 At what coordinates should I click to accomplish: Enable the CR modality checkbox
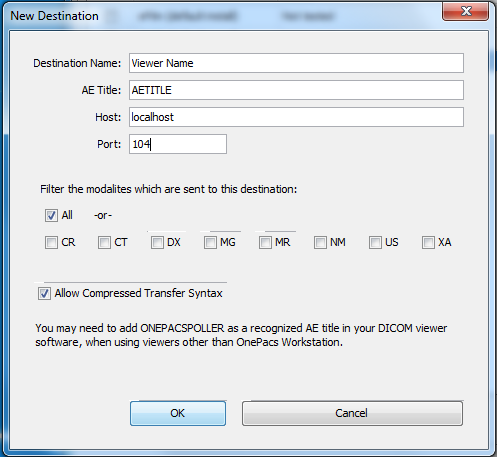[51, 242]
